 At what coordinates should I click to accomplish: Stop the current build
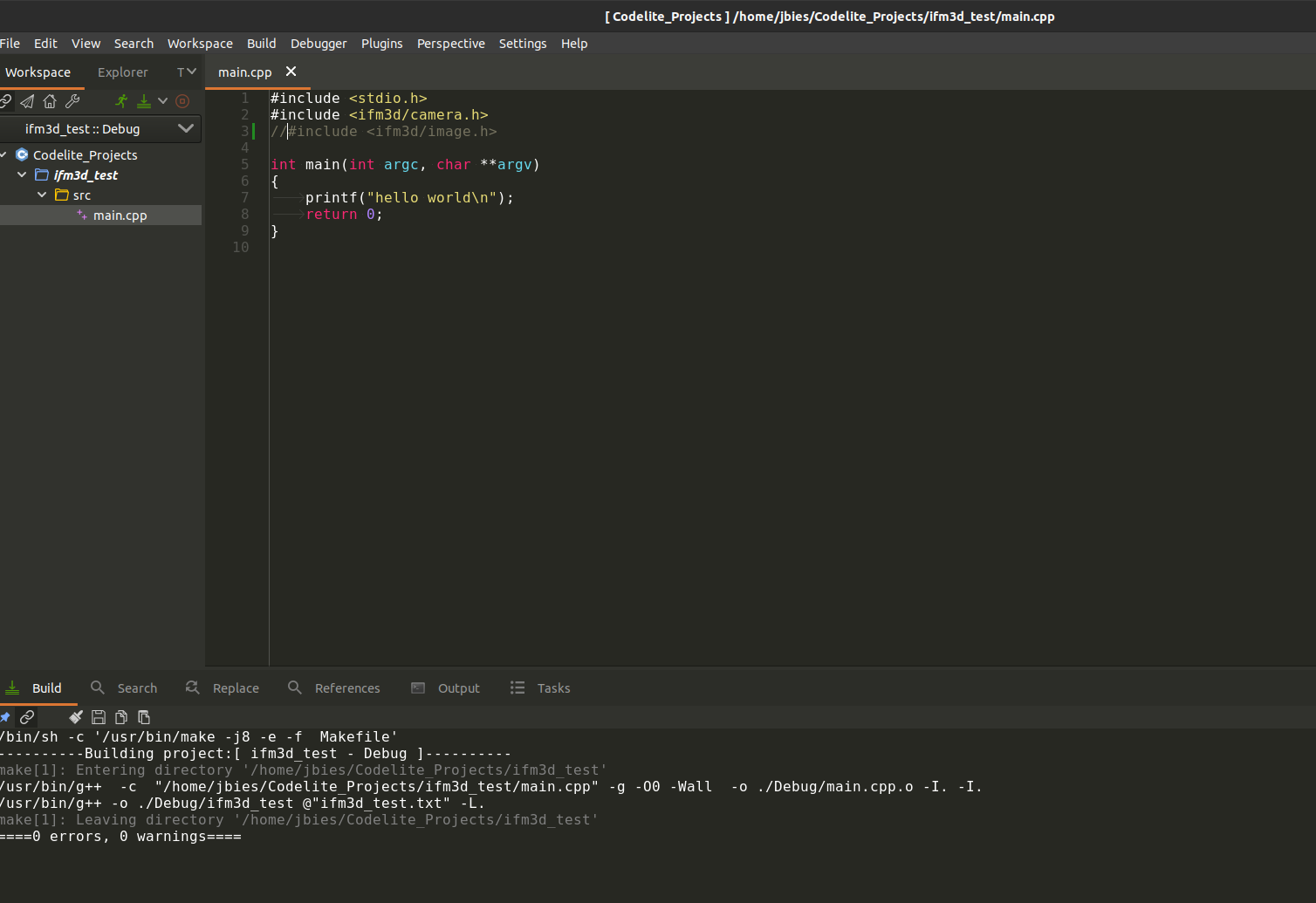tap(182, 100)
